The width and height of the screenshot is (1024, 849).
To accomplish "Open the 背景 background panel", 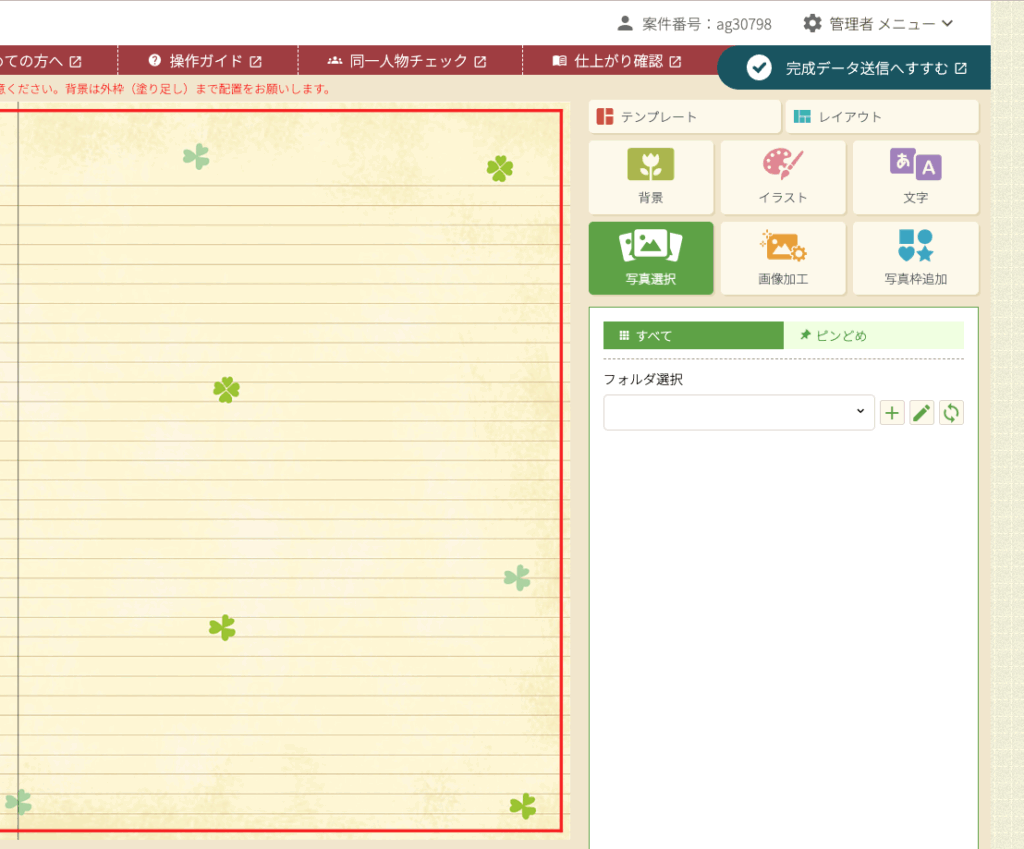I will [x=651, y=177].
